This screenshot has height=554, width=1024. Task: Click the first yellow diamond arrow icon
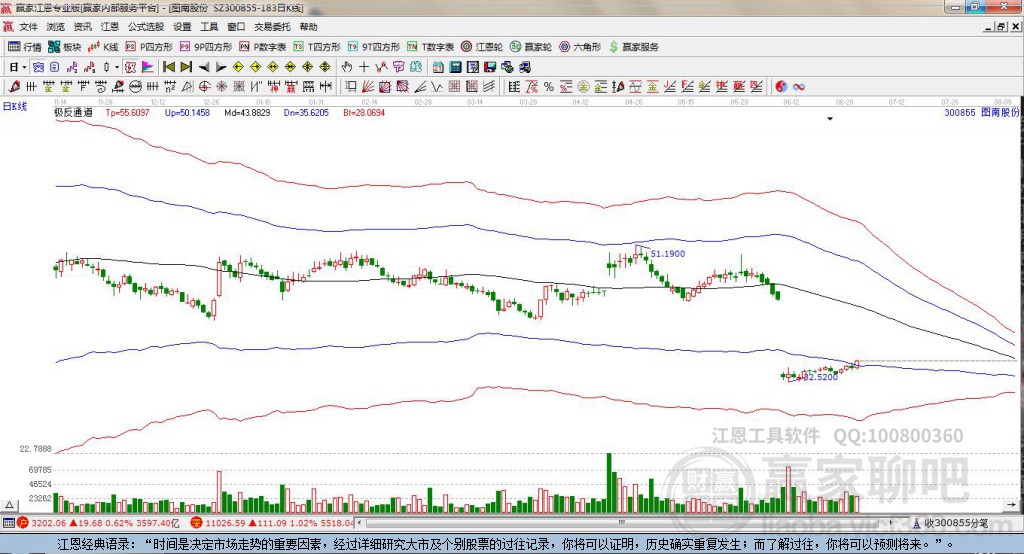238,67
